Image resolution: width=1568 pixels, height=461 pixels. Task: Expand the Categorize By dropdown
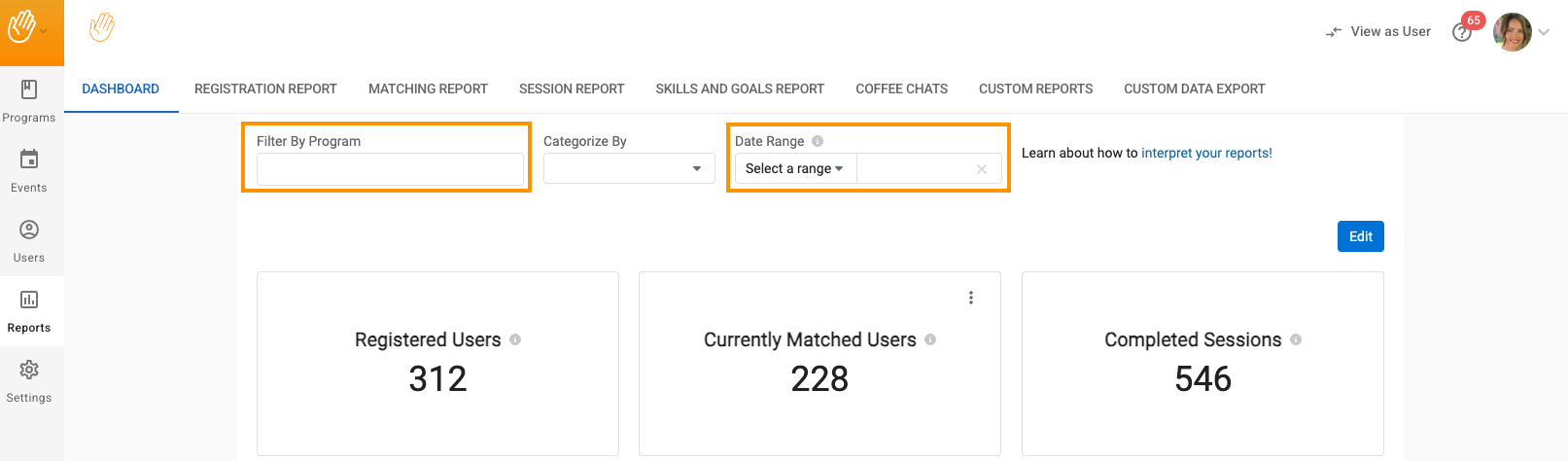coord(696,169)
